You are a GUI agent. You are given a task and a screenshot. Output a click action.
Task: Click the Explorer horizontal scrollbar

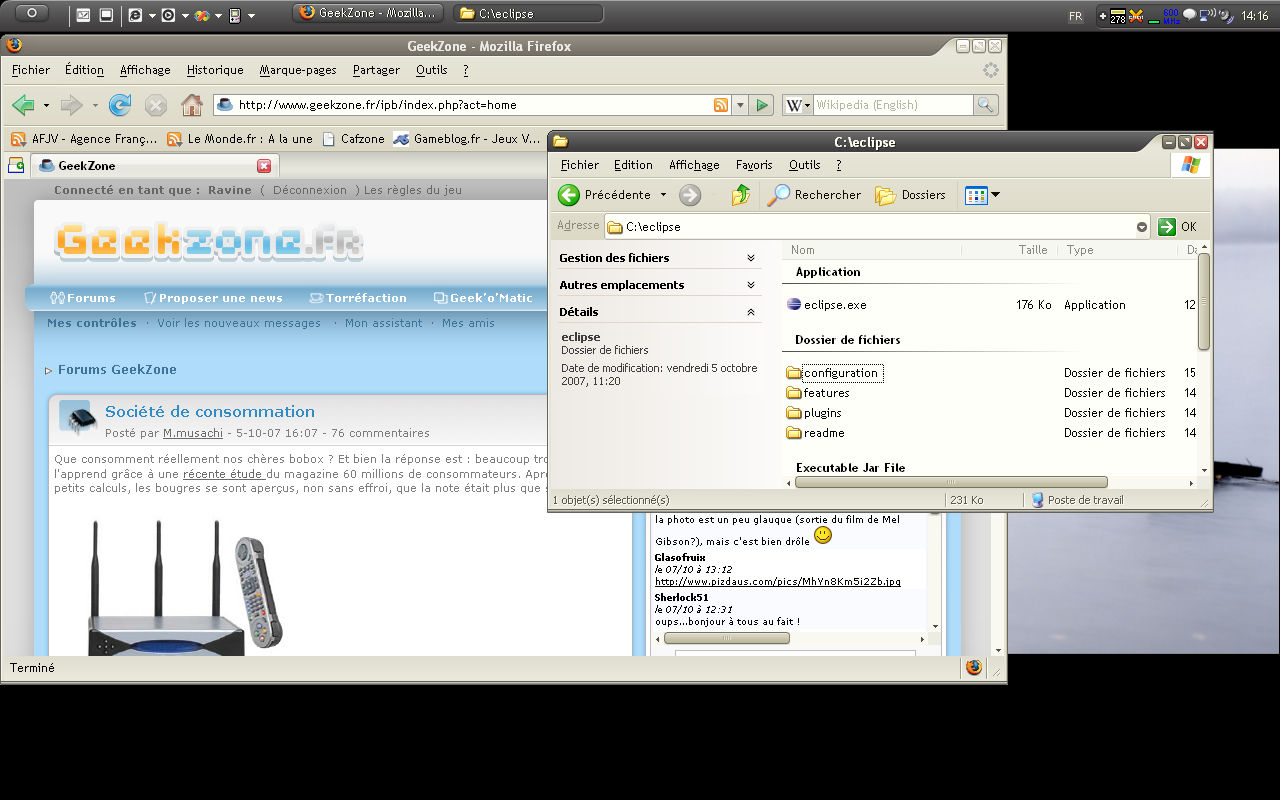click(951, 482)
